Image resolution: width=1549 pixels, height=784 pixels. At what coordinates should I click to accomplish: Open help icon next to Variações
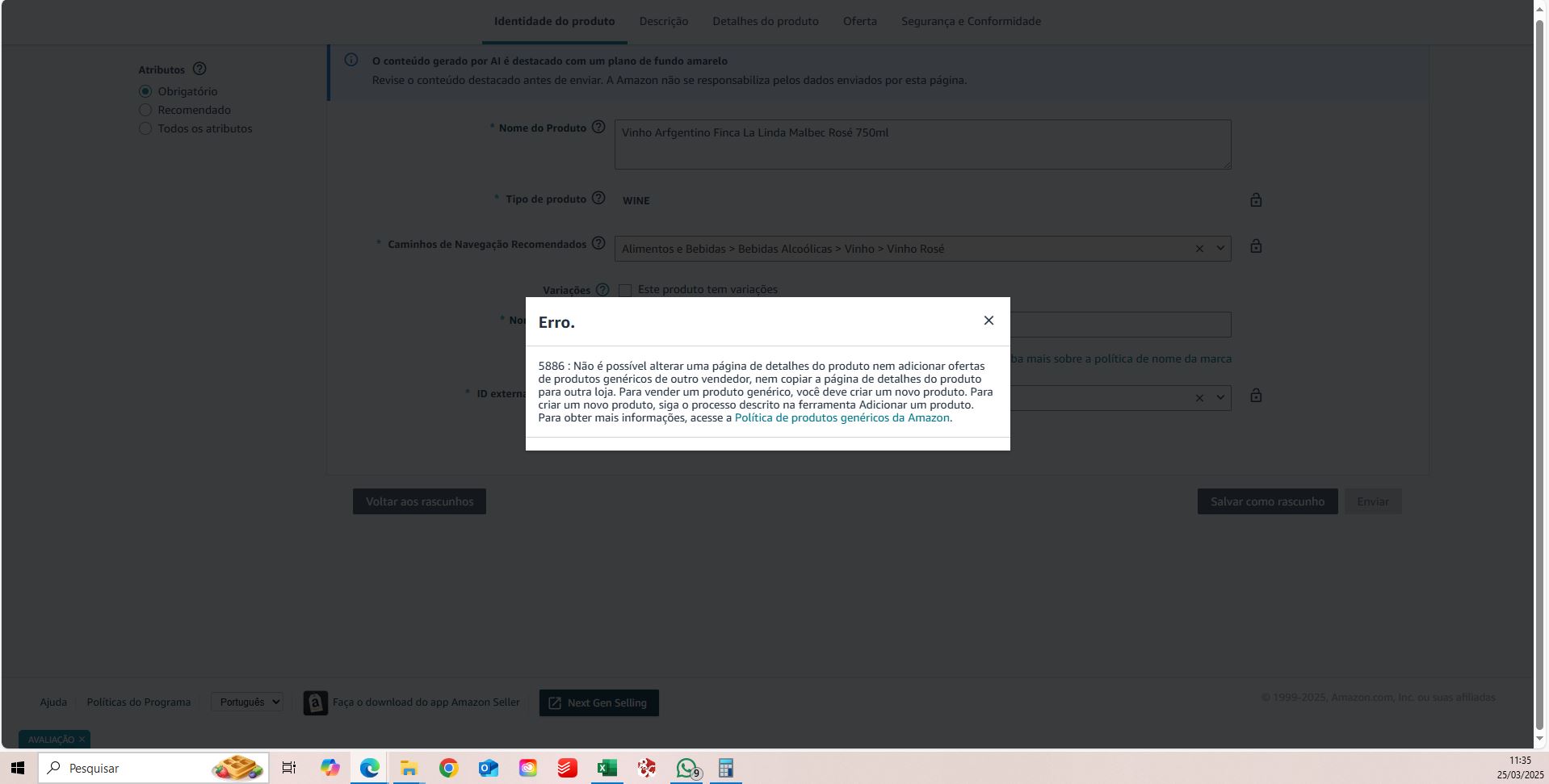(602, 289)
